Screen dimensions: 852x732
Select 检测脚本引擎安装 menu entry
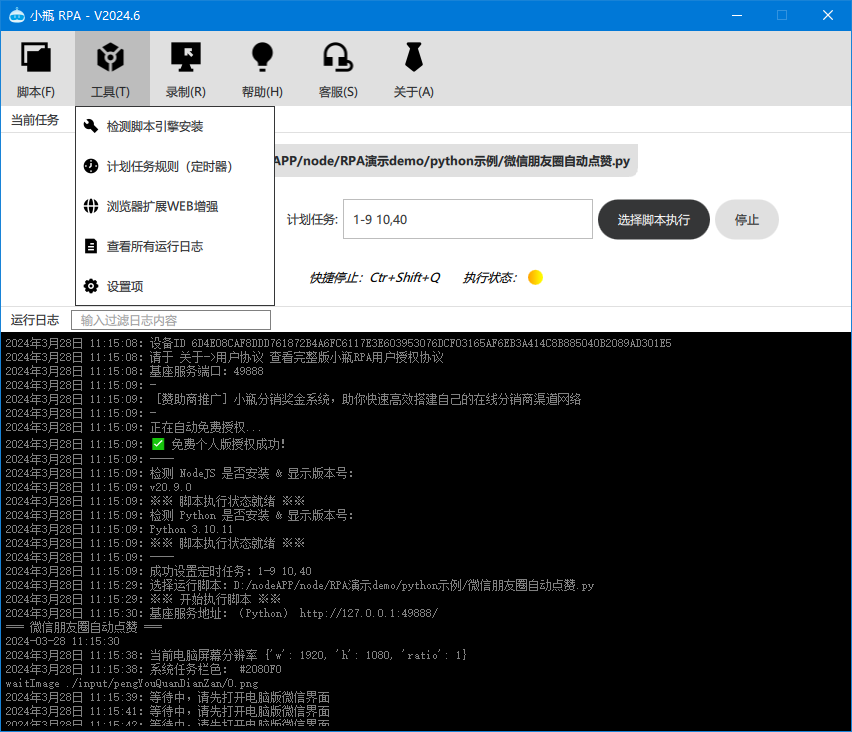(175, 127)
